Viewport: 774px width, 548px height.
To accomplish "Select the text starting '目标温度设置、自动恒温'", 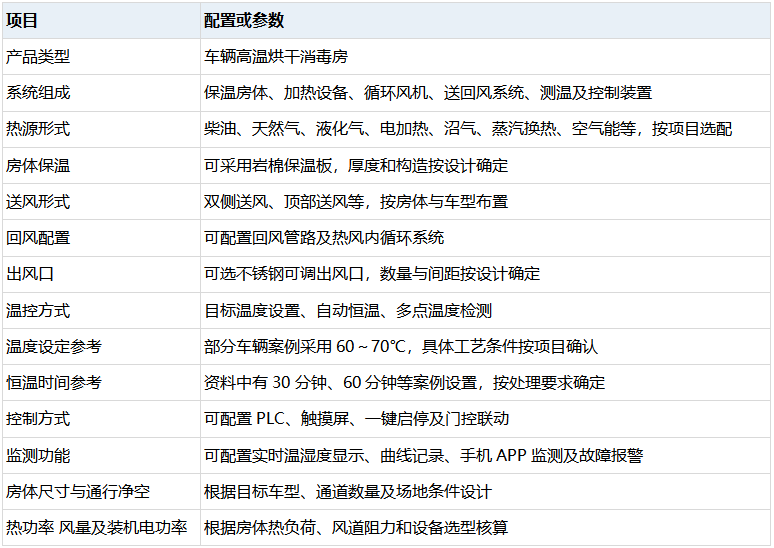I will (x=348, y=311).
